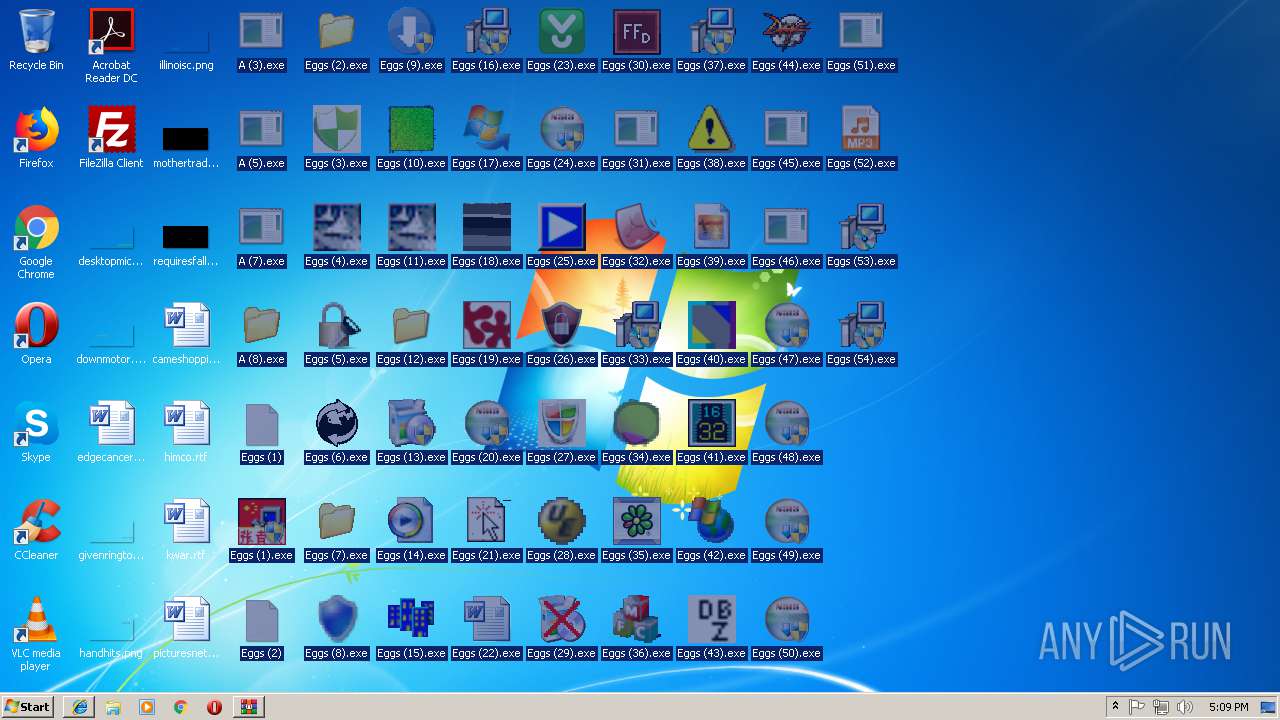The width and height of the screenshot is (1280, 720).
Task: Open Windows Explorer from taskbar
Action: [x=113, y=707]
